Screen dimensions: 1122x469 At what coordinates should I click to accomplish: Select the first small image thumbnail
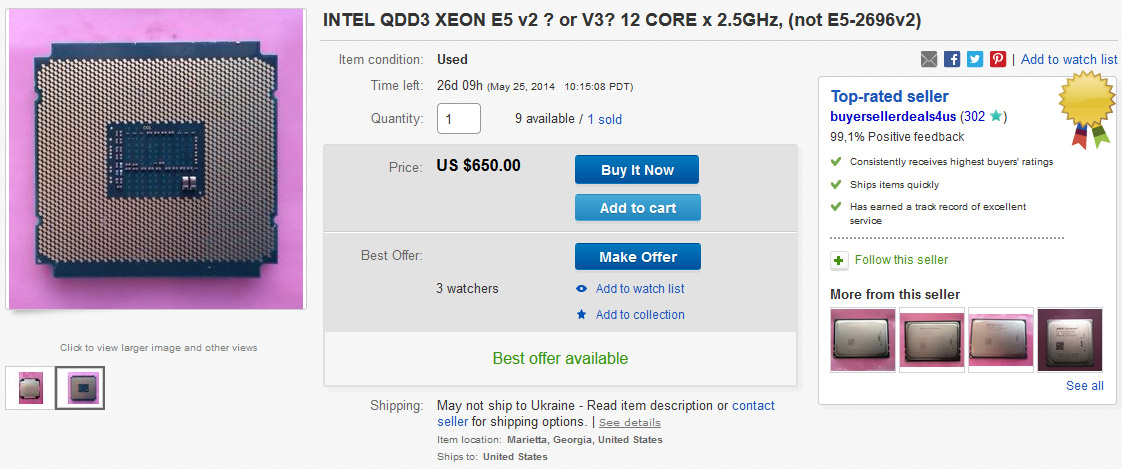coord(31,388)
